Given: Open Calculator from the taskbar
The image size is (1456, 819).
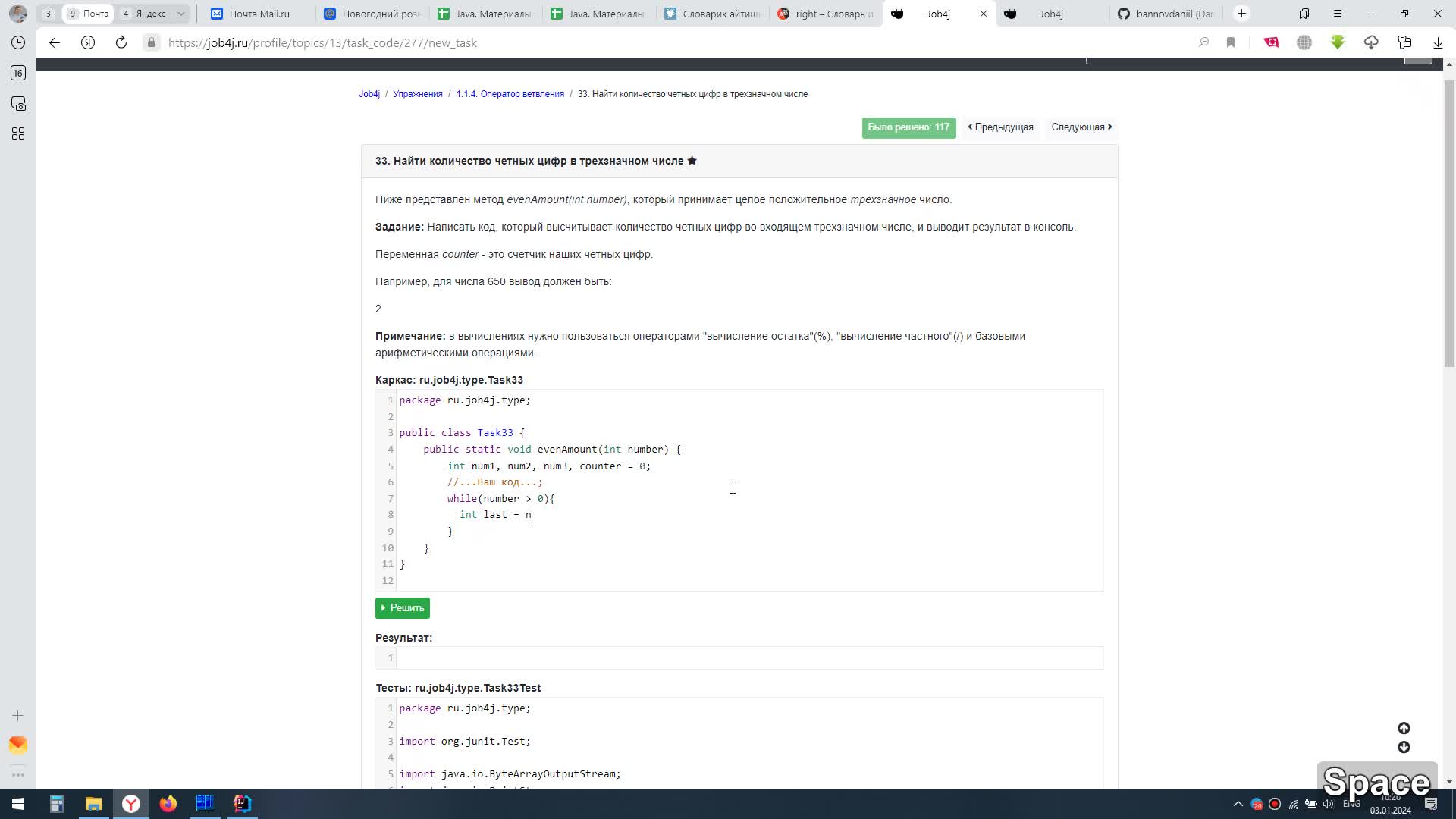Looking at the screenshot, I should (57, 804).
